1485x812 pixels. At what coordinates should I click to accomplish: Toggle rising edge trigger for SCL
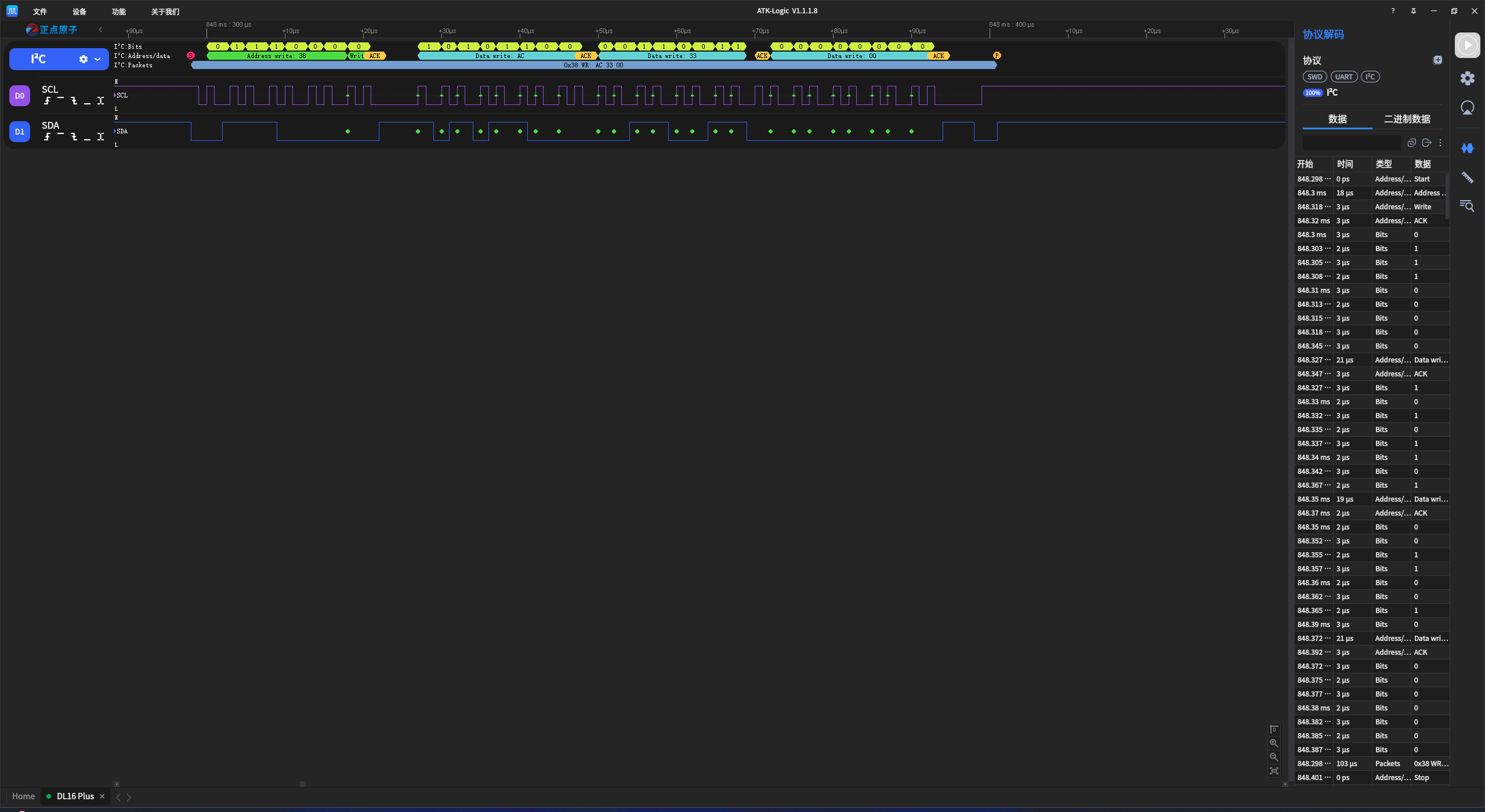tap(47, 101)
